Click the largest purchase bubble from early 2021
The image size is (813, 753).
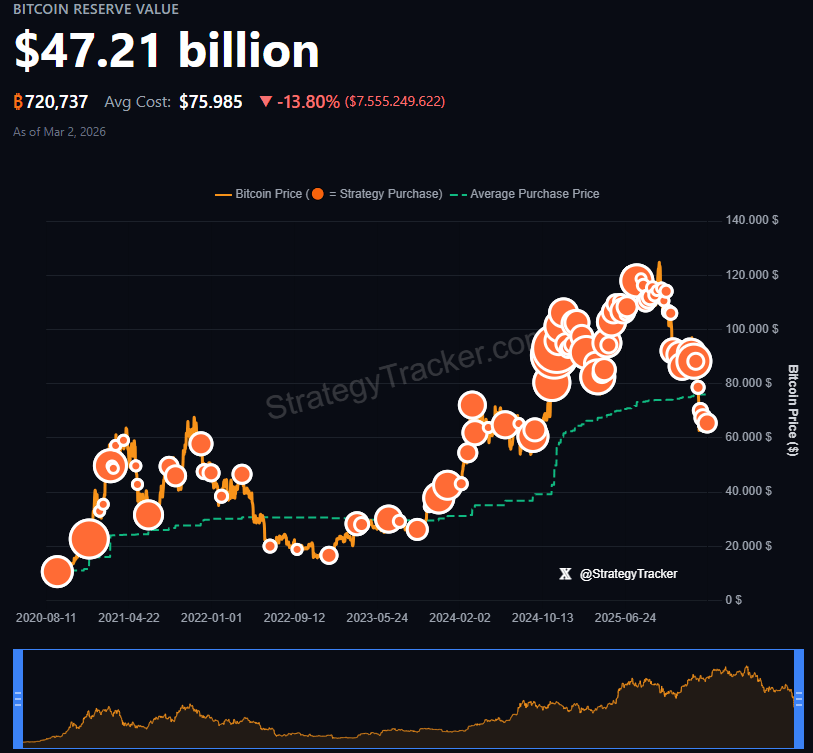point(89,537)
